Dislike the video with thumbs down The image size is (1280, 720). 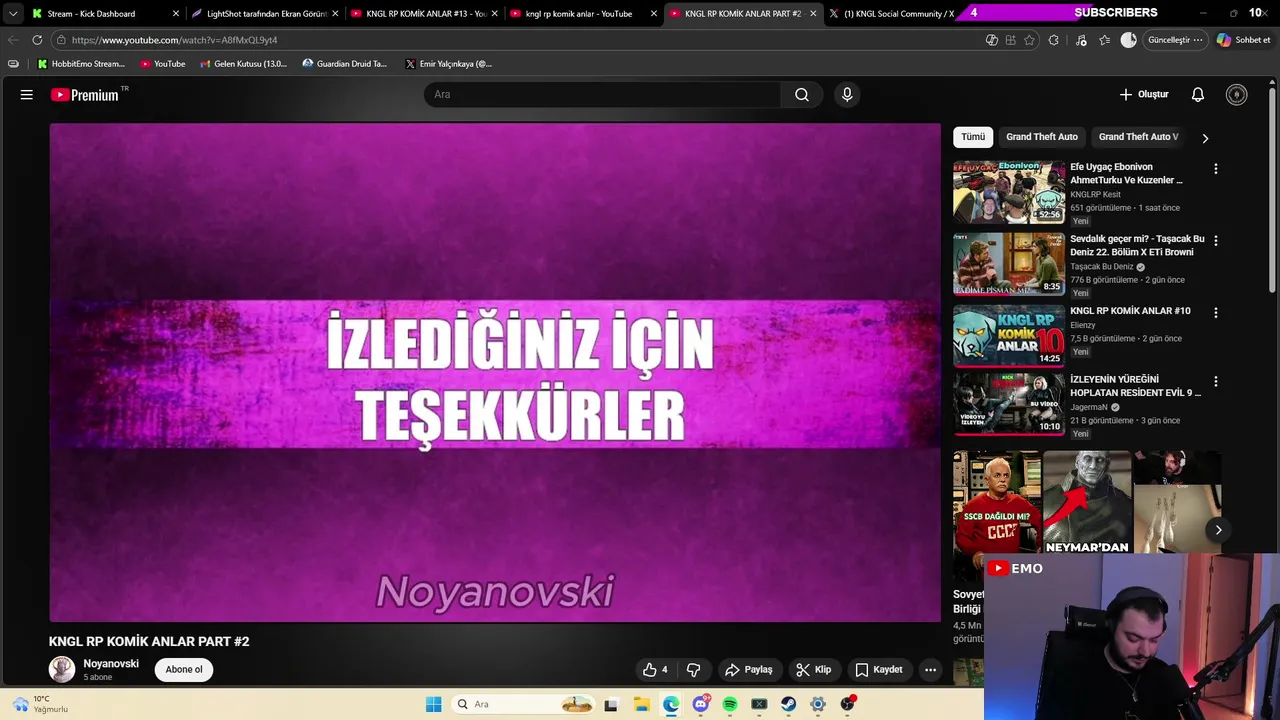[694, 670]
